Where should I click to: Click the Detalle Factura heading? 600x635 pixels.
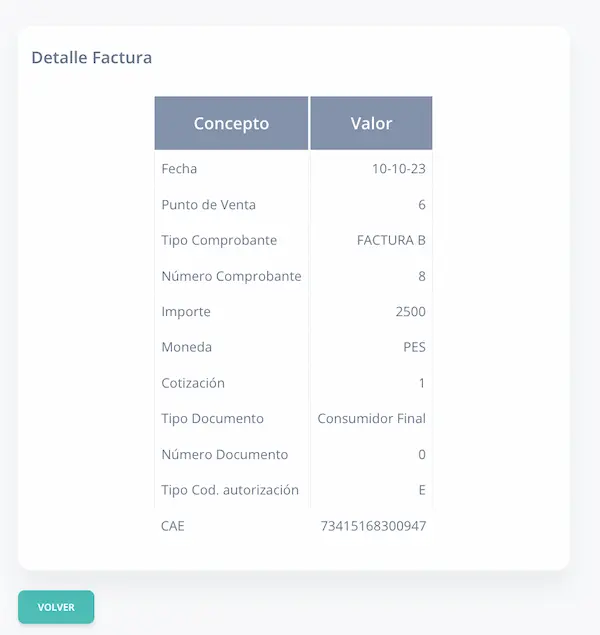point(92,58)
